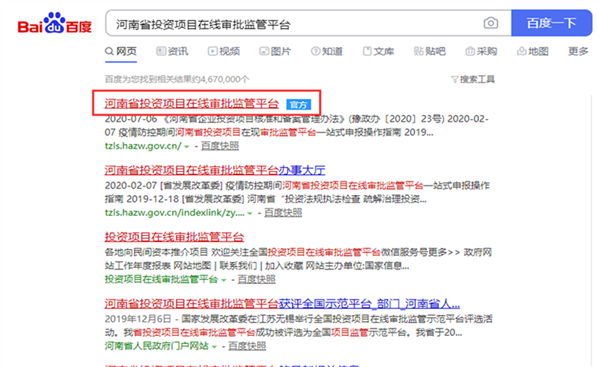Open 百度快照 for first result

(220, 146)
